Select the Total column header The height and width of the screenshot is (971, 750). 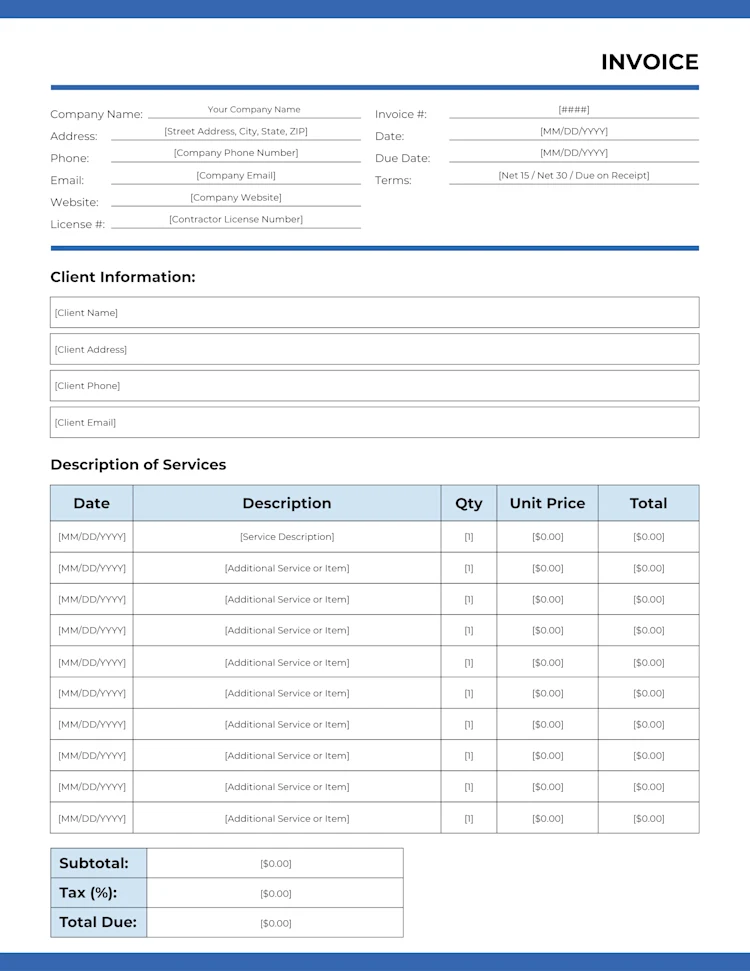[648, 503]
